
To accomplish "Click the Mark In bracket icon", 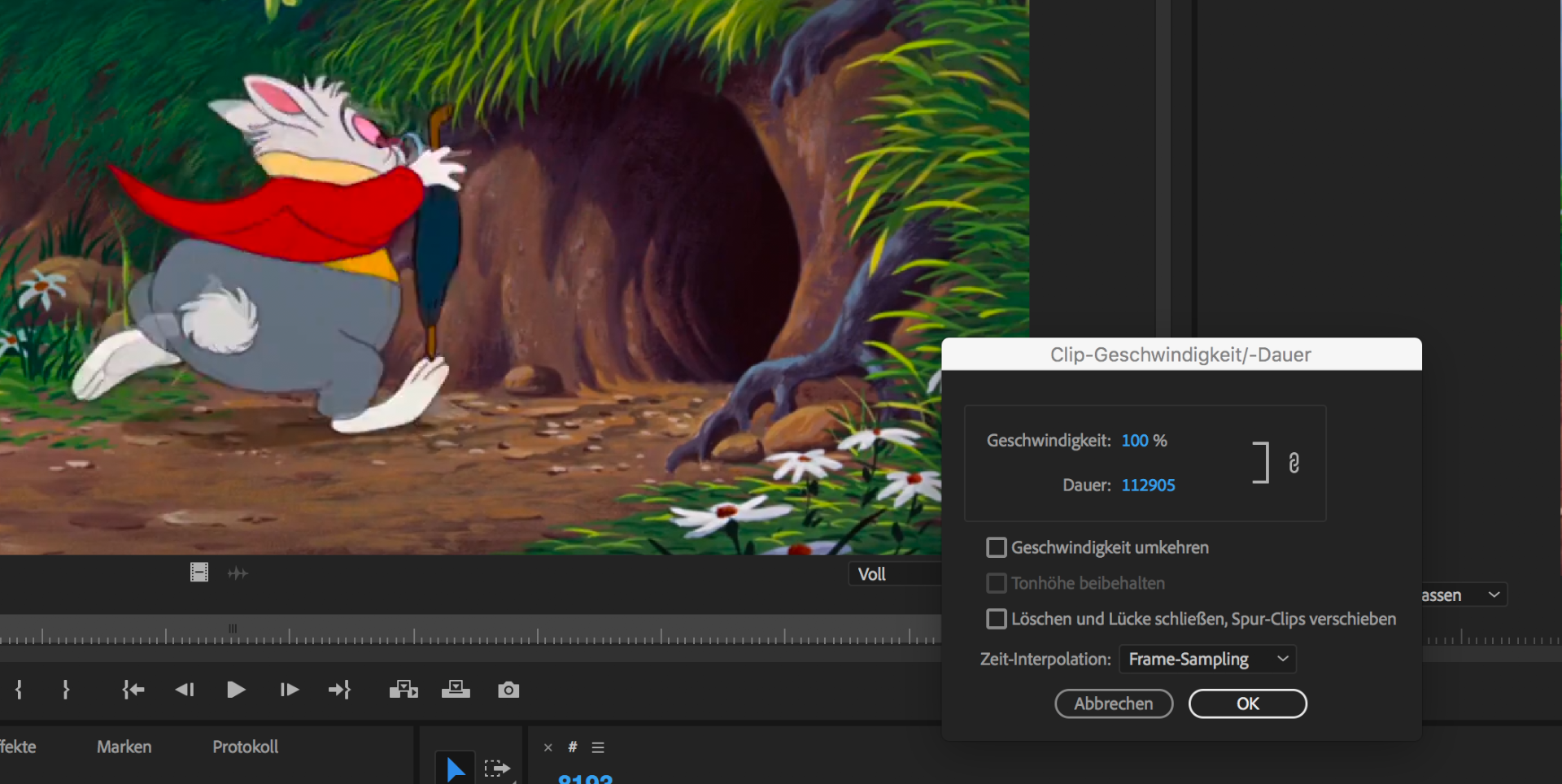I will [x=19, y=690].
